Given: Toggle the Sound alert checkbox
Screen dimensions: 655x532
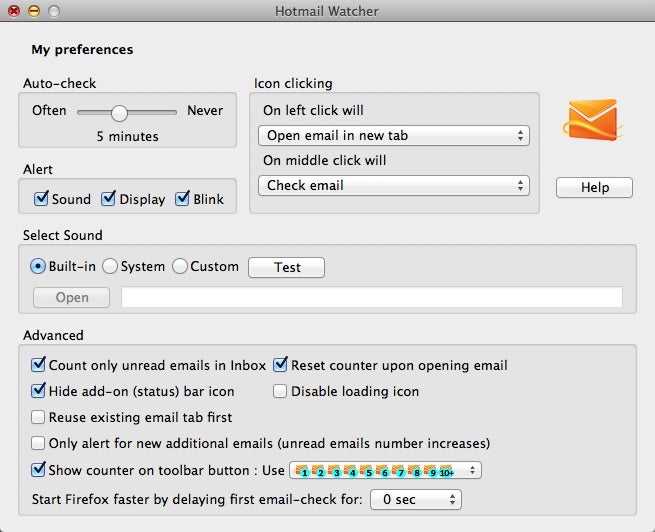Looking at the screenshot, I should click(x=41, y=199).
